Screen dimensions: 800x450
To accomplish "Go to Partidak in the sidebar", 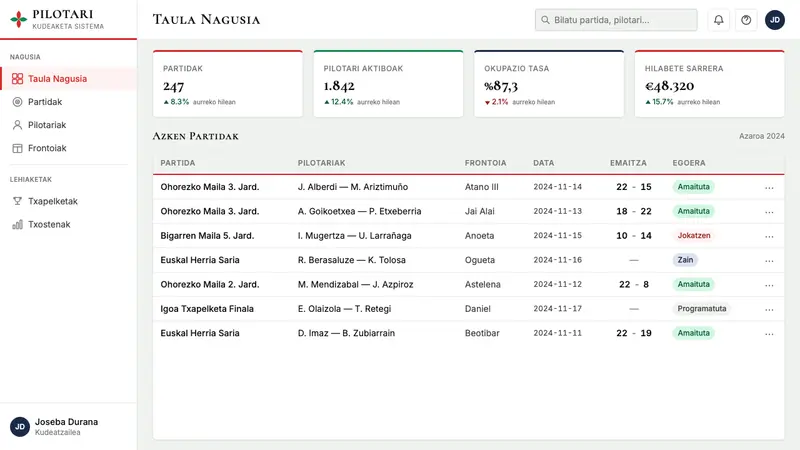I will 68,102.
